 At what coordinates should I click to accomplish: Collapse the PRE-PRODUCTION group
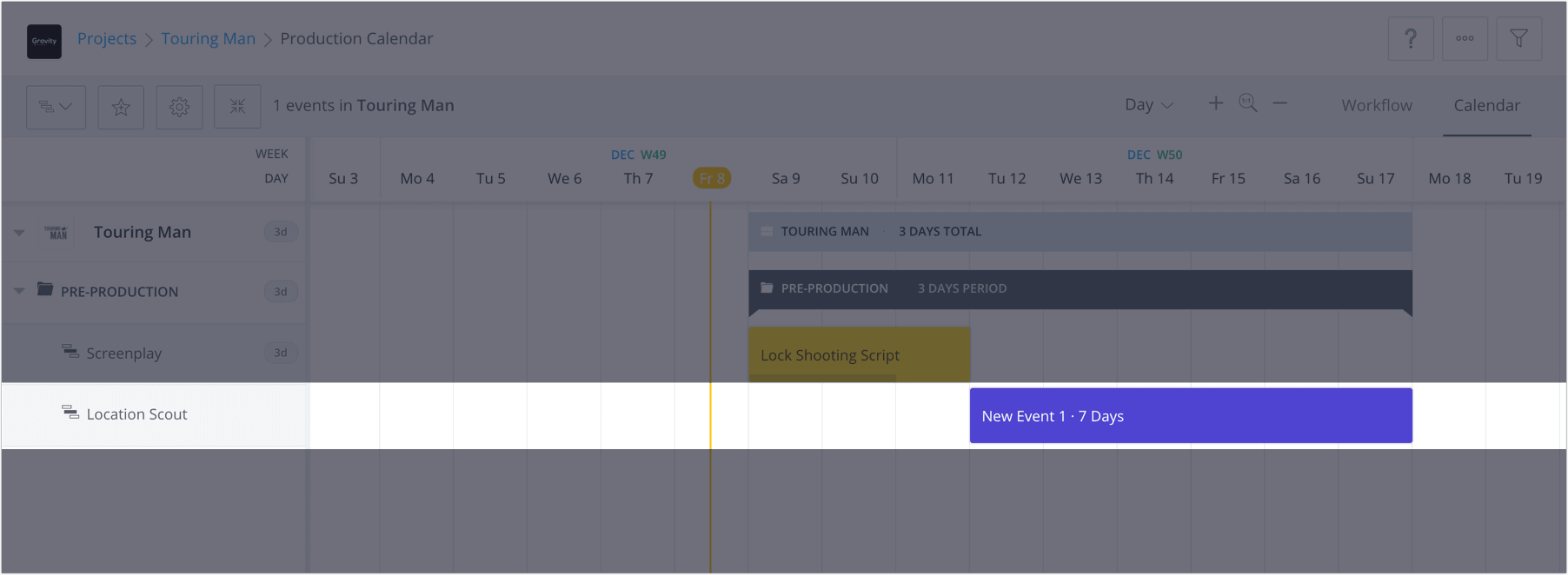19,291
